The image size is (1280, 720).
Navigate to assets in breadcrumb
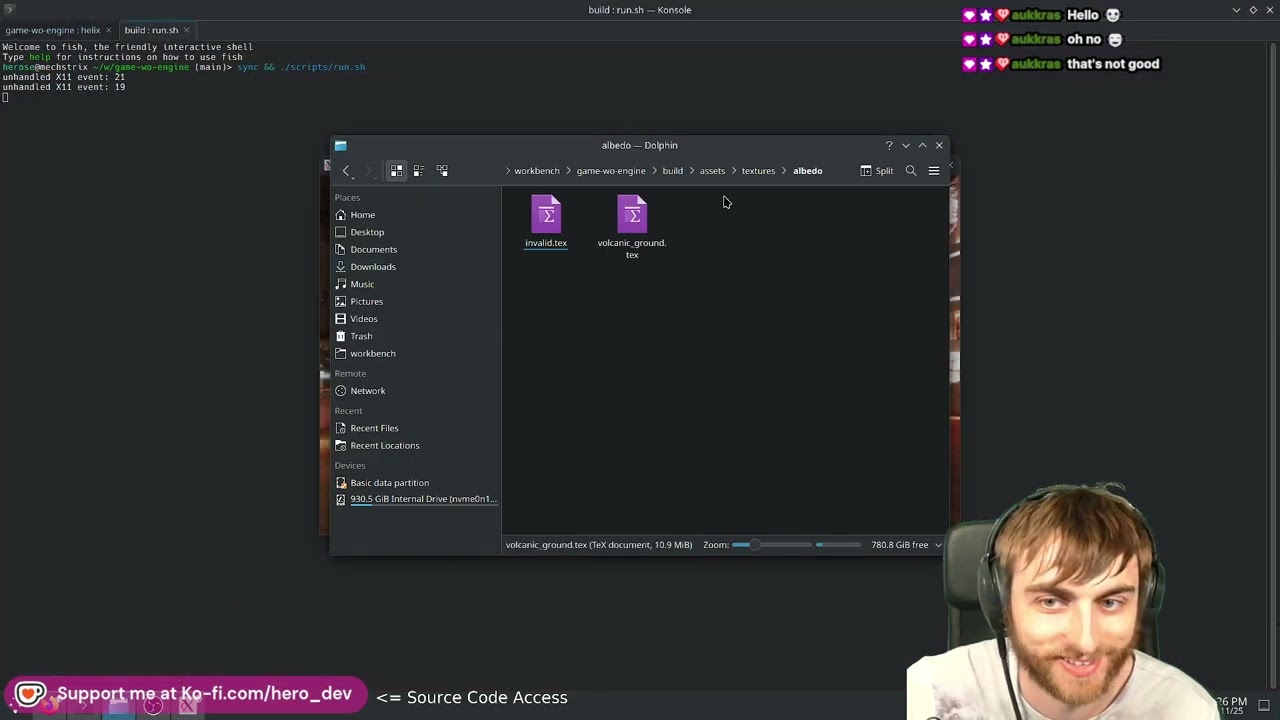(x=712, y=171)
